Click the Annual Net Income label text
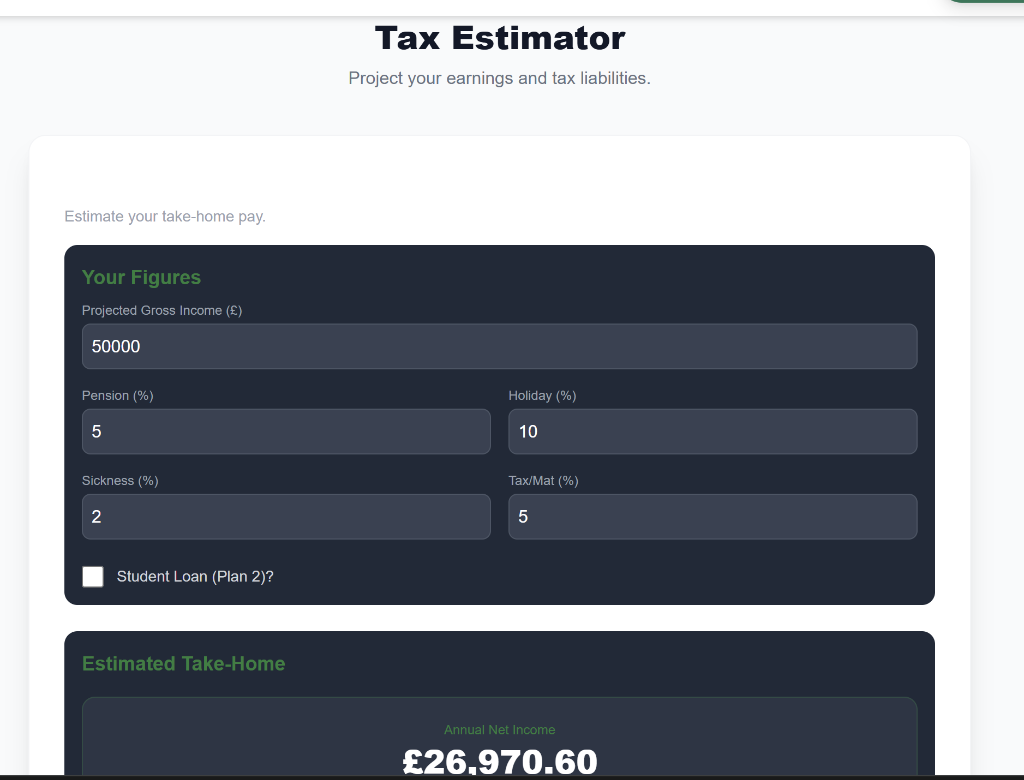This screenshot has width=1024, height=780. tap(500, 729)
